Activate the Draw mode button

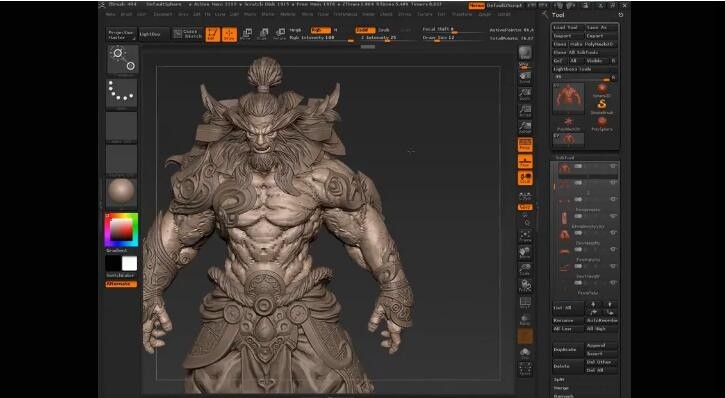(229, 35)
